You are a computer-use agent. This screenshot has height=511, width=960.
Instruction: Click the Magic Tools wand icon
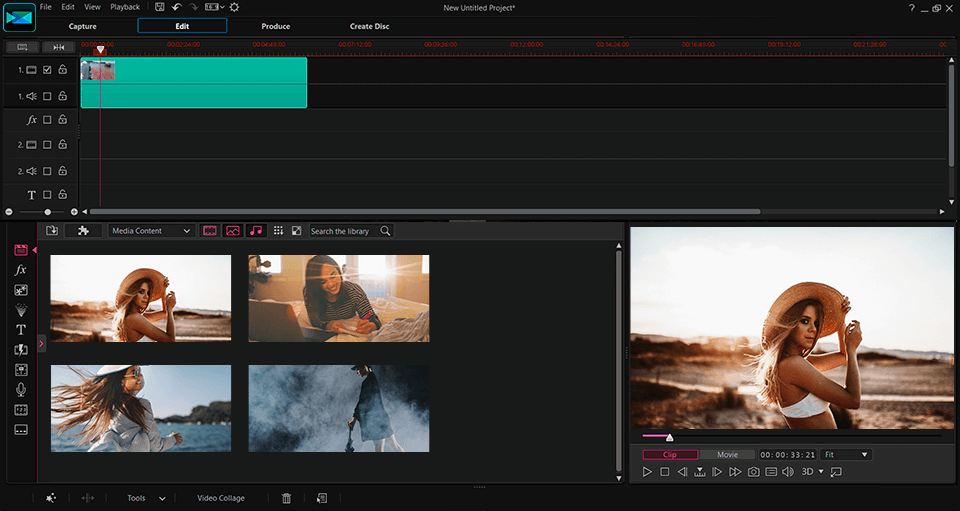pos(51,498)
